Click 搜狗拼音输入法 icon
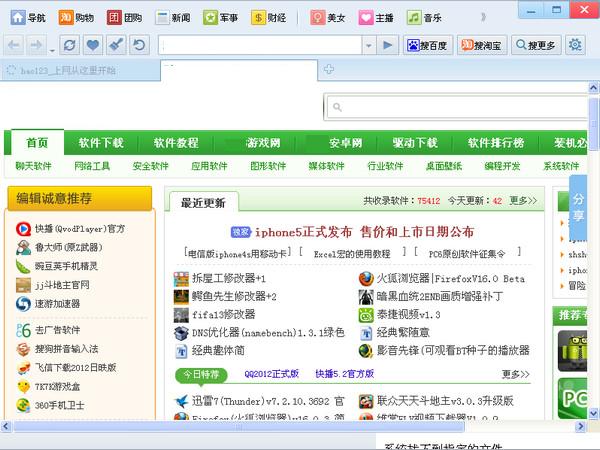Screen dimensions: 600x450 click(23, 349)
